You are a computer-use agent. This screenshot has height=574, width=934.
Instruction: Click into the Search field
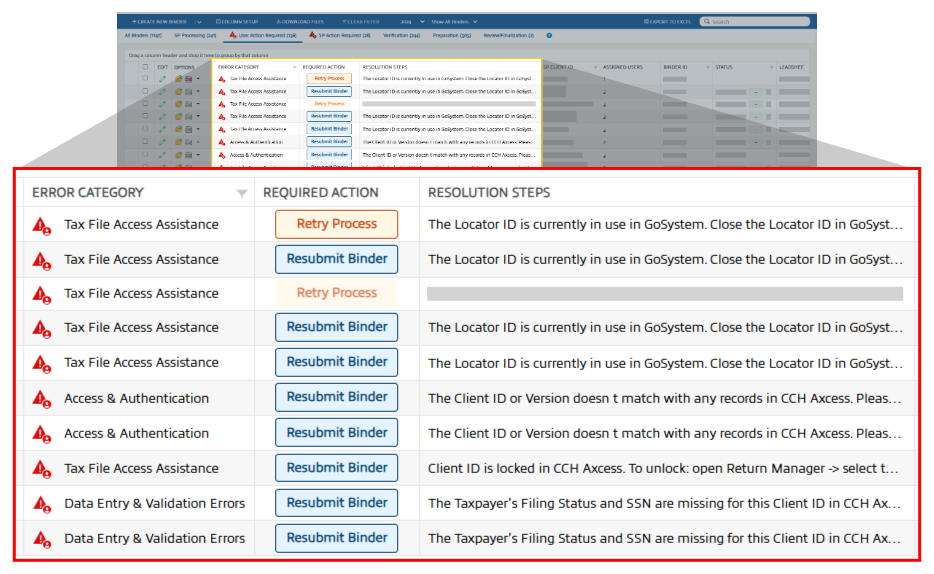[x=755, y=21]
